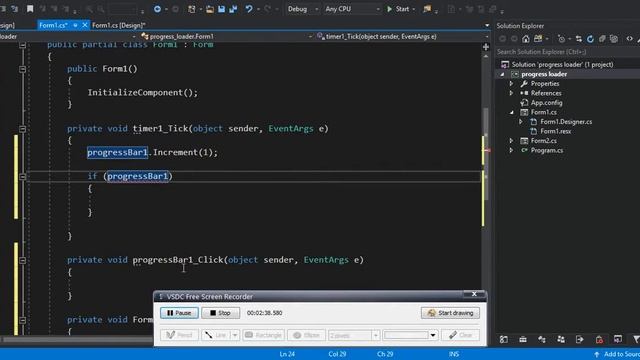This screenshot has height=360, width=640.
Task: Expand the Form1.Designer.cs node
Action: (521, 122)
